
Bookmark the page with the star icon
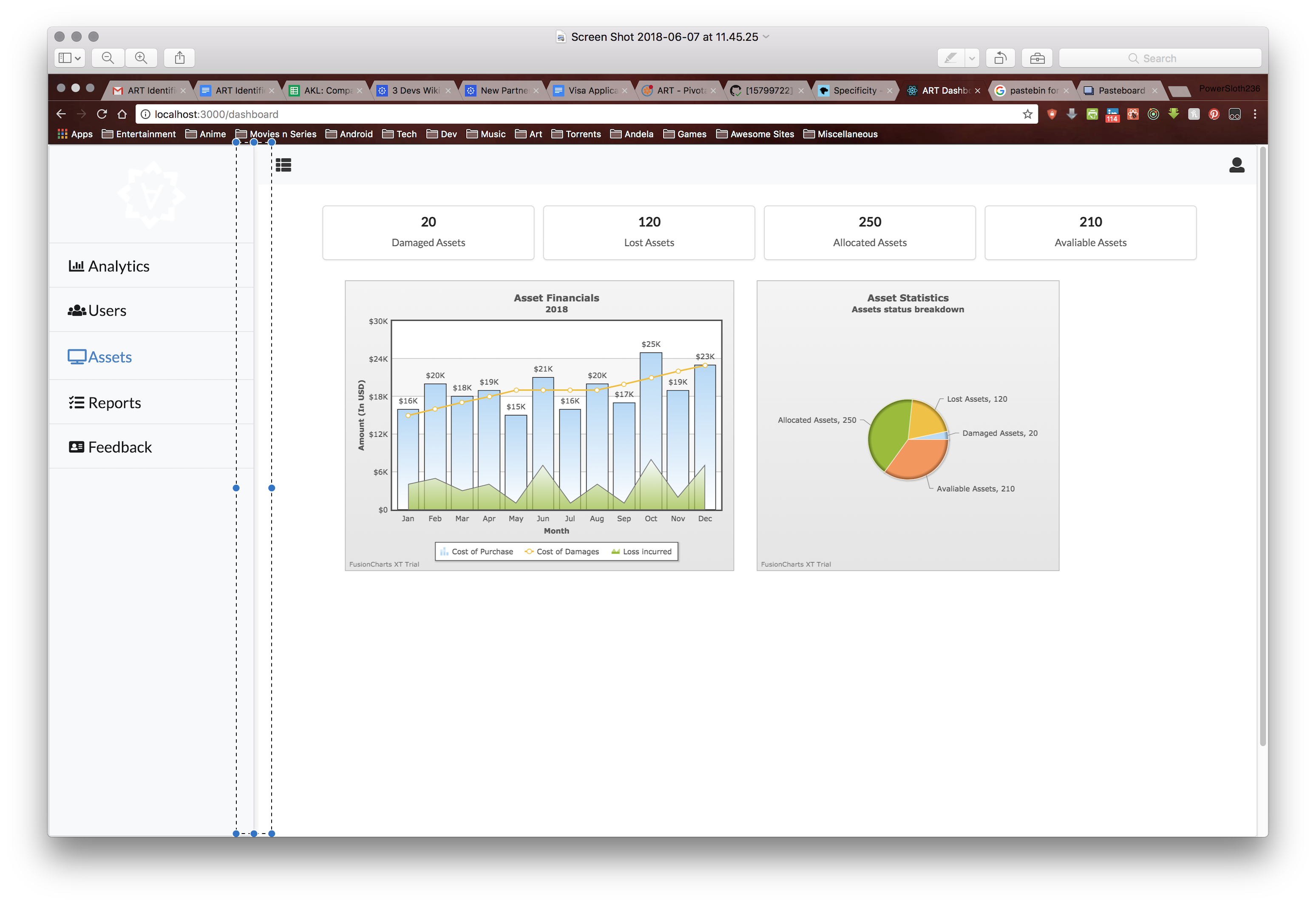click(1027, 114)
